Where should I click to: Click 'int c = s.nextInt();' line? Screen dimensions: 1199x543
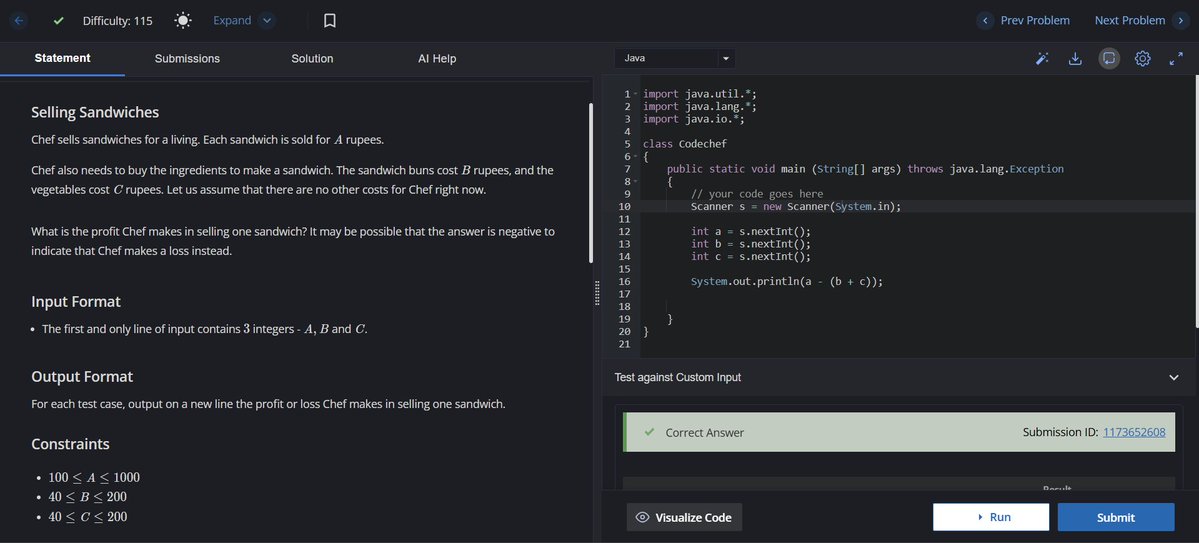click(x=750, y=256)
